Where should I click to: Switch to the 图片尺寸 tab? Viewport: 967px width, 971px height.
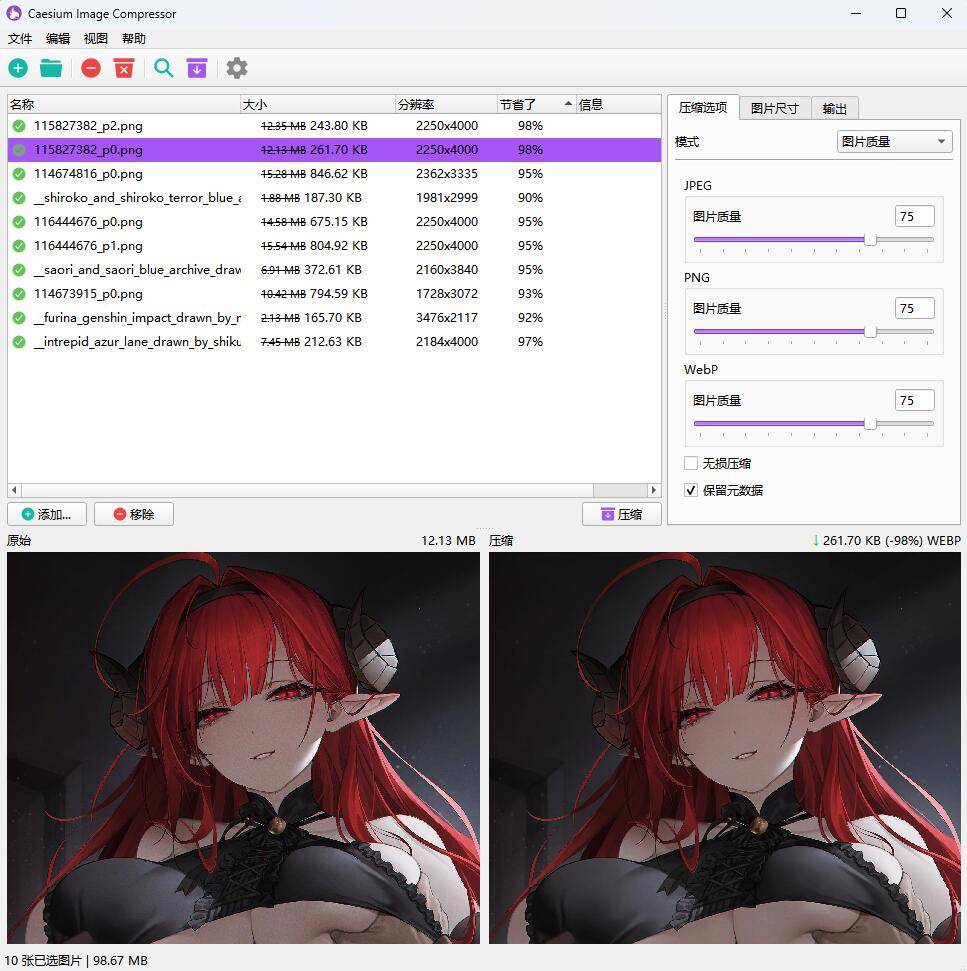coord(774,109)
